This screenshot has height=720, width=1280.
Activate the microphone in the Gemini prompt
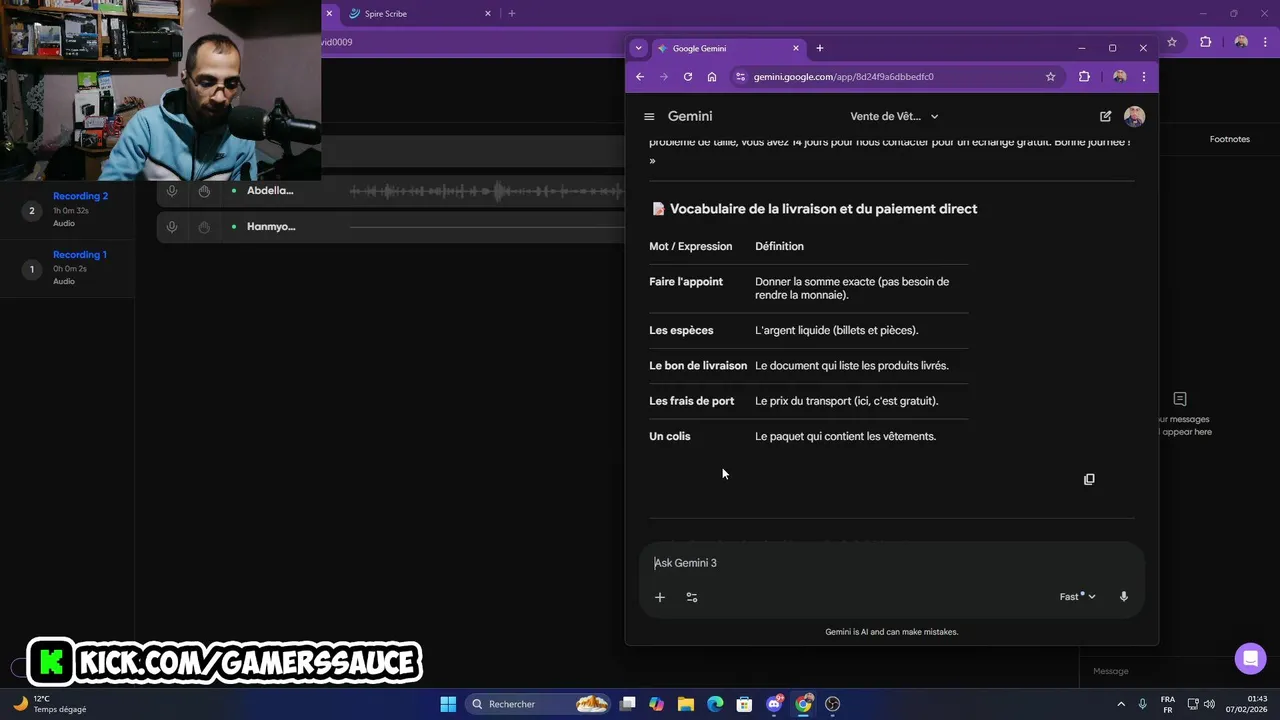tap(1124, 597)
